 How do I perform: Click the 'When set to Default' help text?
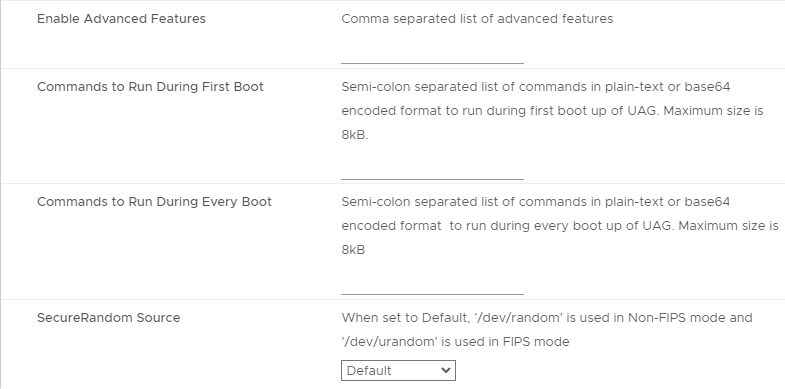(547, 330)
